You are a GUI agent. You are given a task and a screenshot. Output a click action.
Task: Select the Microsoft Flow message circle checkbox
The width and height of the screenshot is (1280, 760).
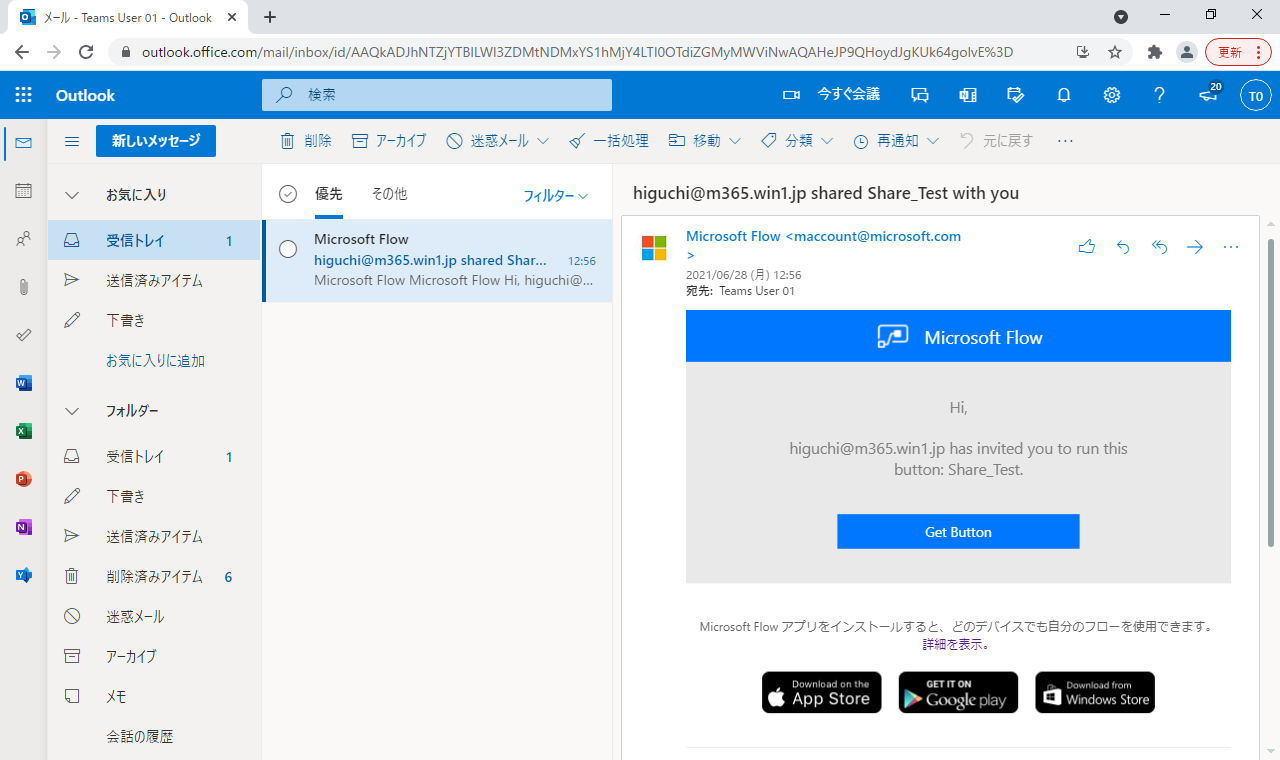[x=288, y=249]
